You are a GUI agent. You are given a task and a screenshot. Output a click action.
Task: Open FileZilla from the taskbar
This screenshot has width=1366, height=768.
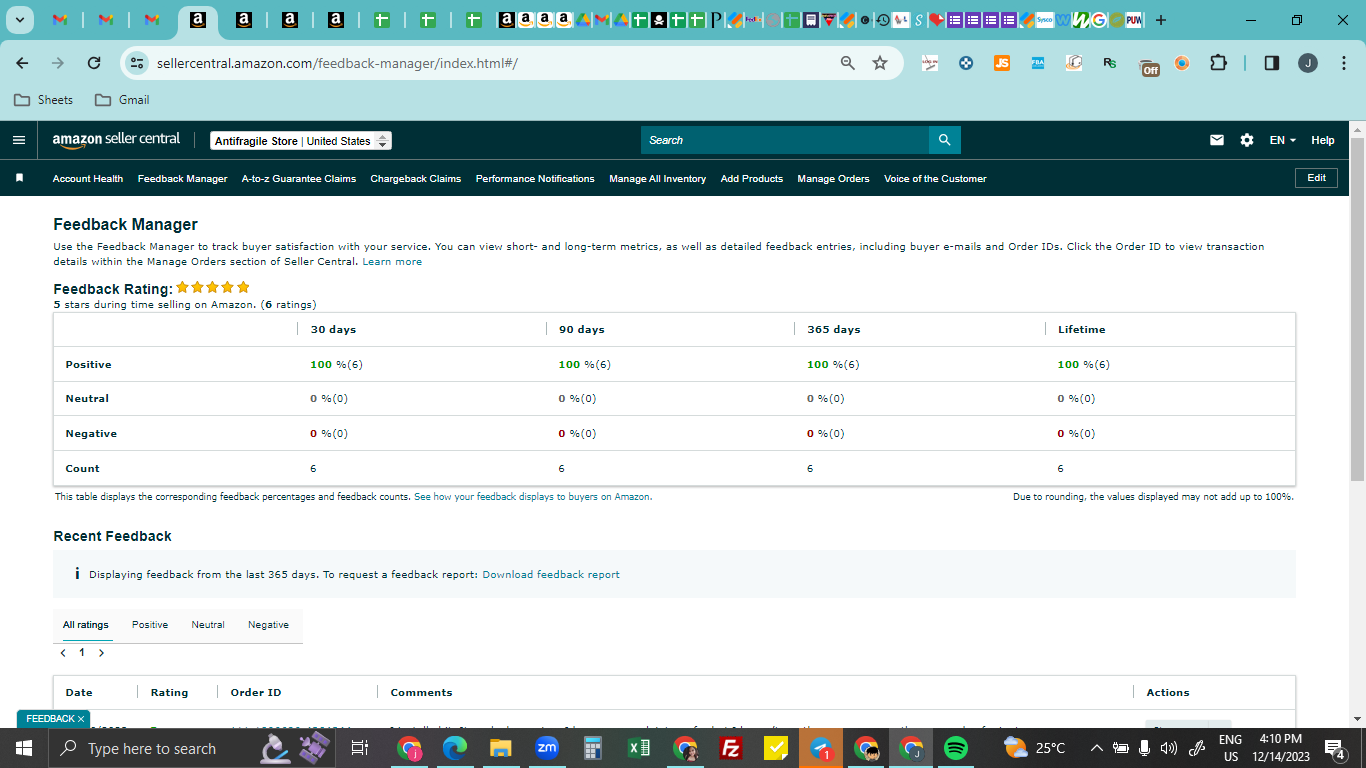point(731,748)
